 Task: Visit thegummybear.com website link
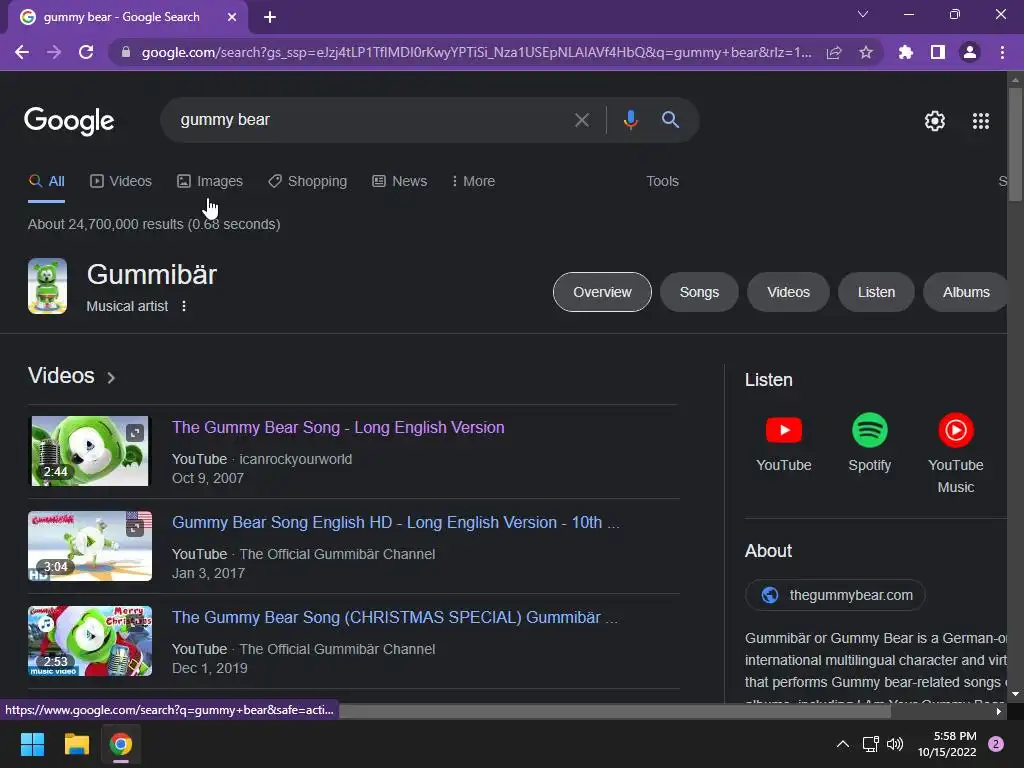tap(835, 595)
